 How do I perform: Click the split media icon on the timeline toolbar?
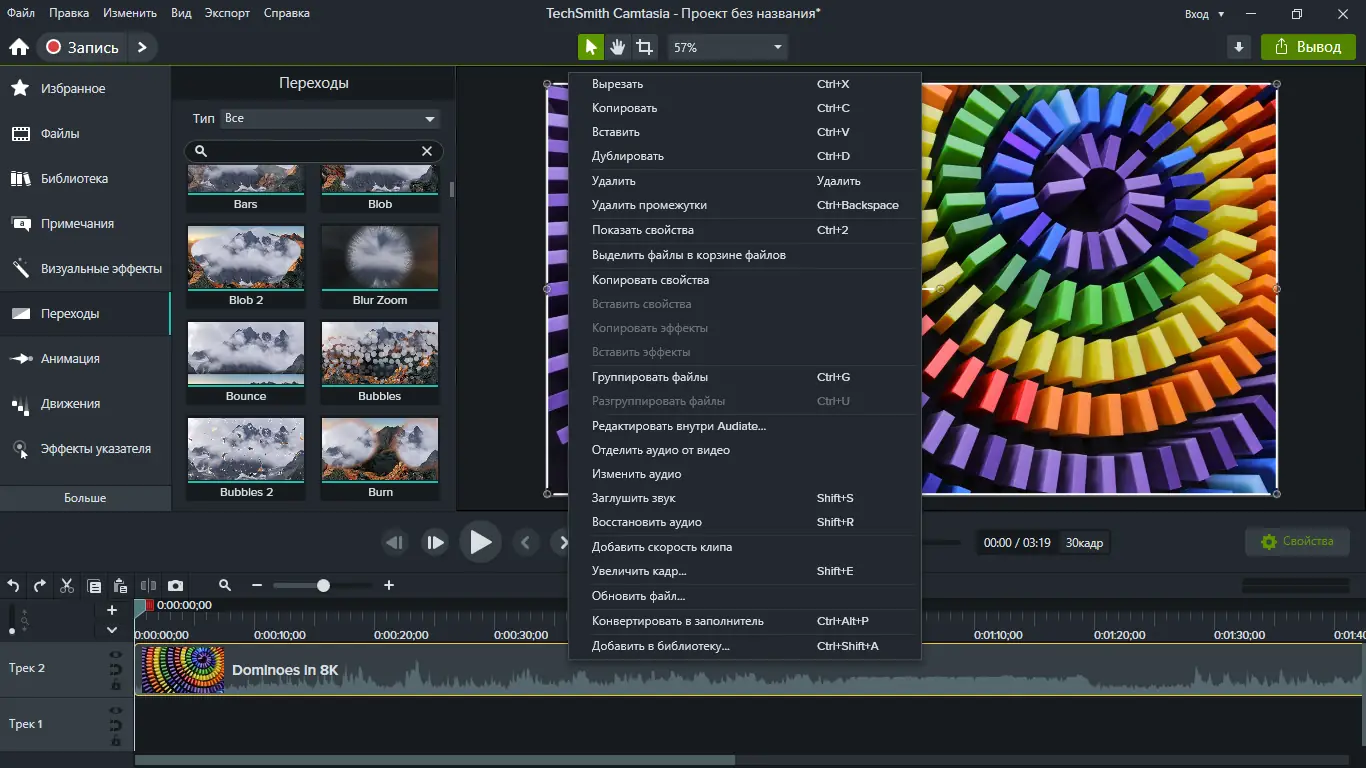148,586
